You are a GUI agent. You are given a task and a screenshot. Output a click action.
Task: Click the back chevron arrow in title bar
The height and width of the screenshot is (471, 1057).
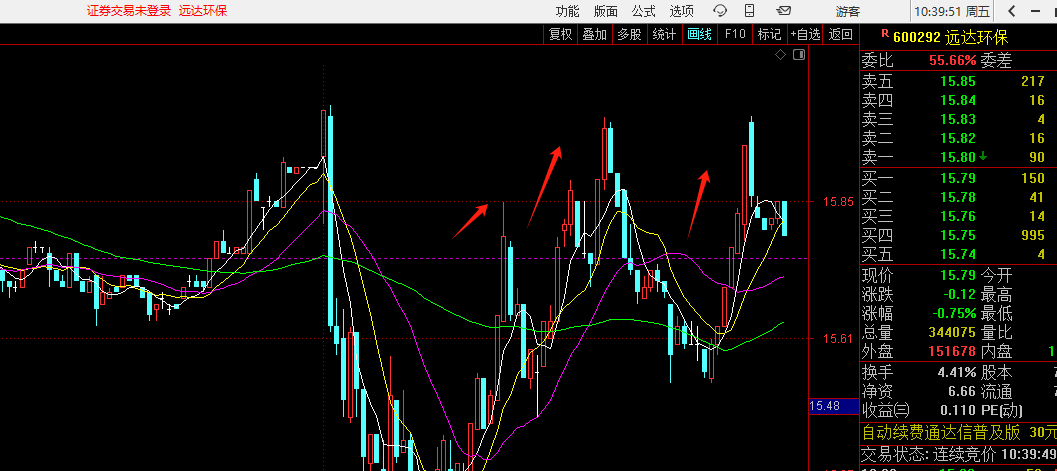tap(1012, 11)
